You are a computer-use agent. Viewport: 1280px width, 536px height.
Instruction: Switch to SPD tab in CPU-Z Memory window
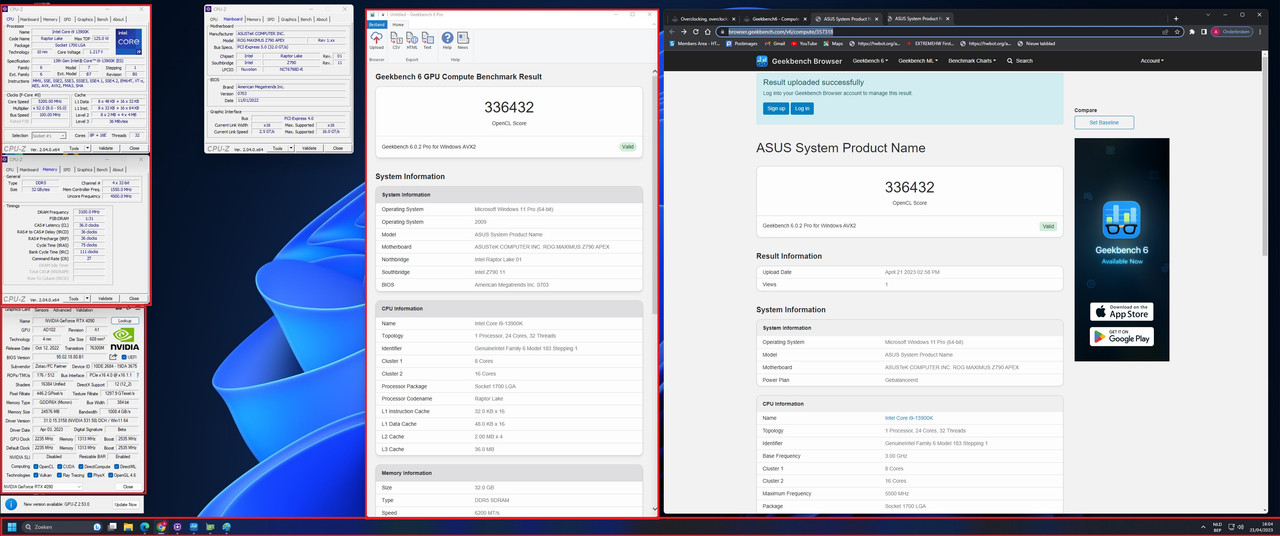point(67,169)
